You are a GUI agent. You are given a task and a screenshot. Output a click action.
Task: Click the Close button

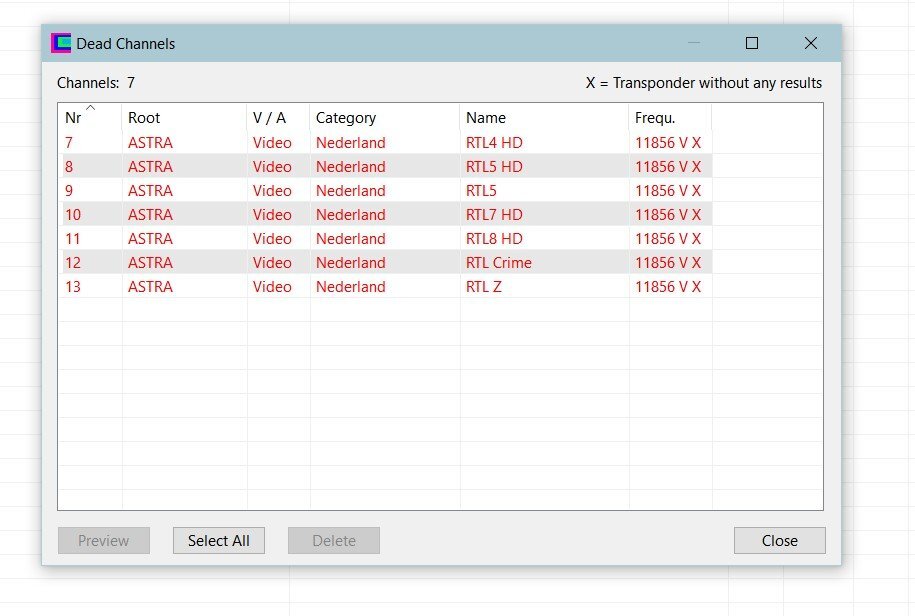coord(780,541)
